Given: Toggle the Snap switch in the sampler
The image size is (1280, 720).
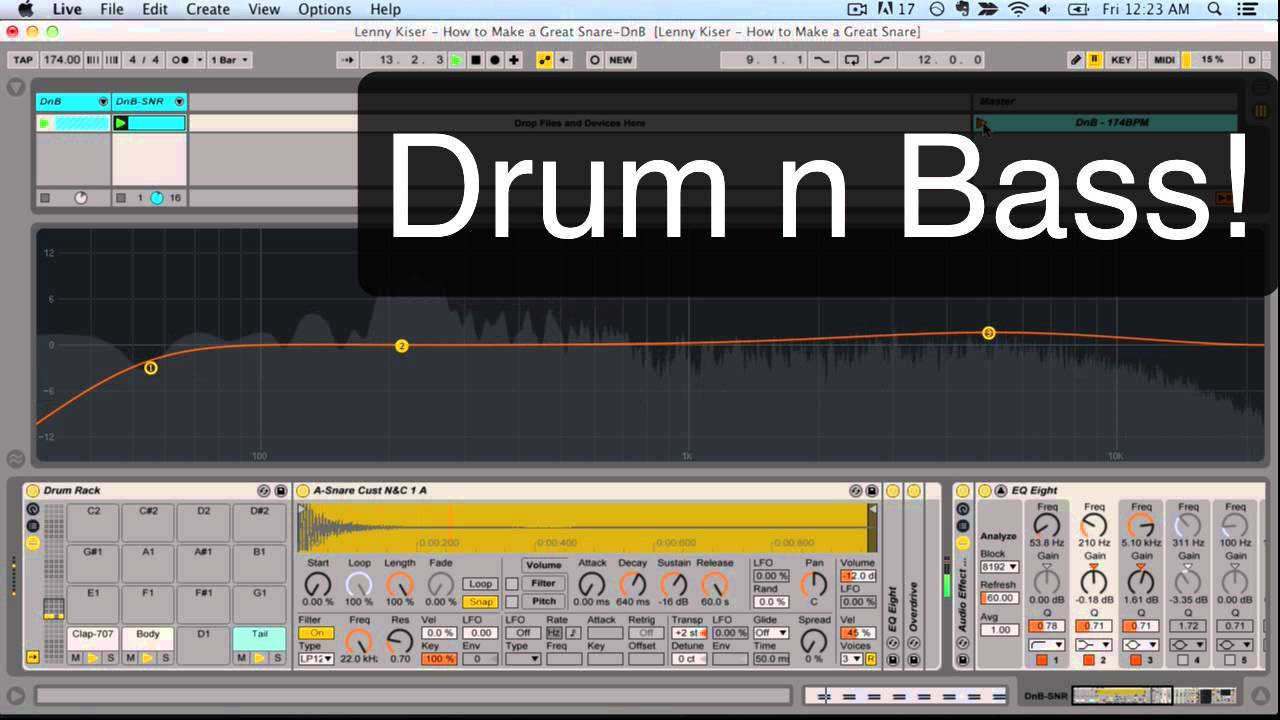Looking at the screenshot, I should pyautogui.click(x=481, y=601).
